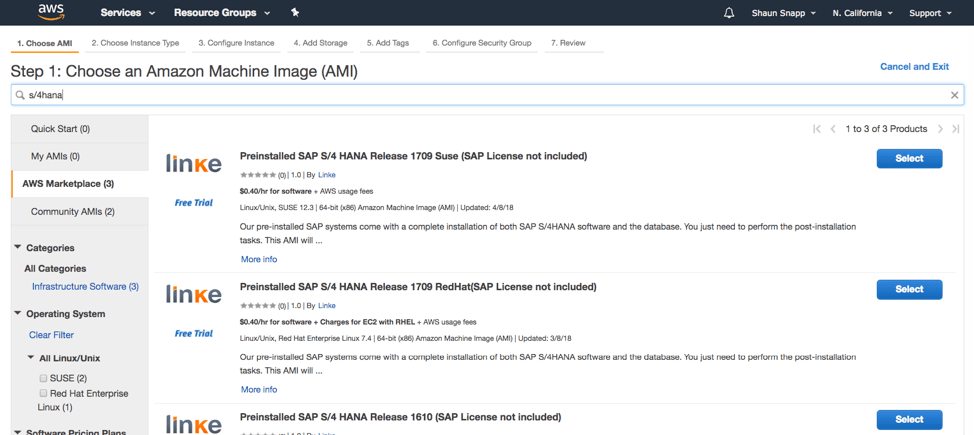Collapse the Operating System section
This screenshot has height=435, width=974.
17,314
